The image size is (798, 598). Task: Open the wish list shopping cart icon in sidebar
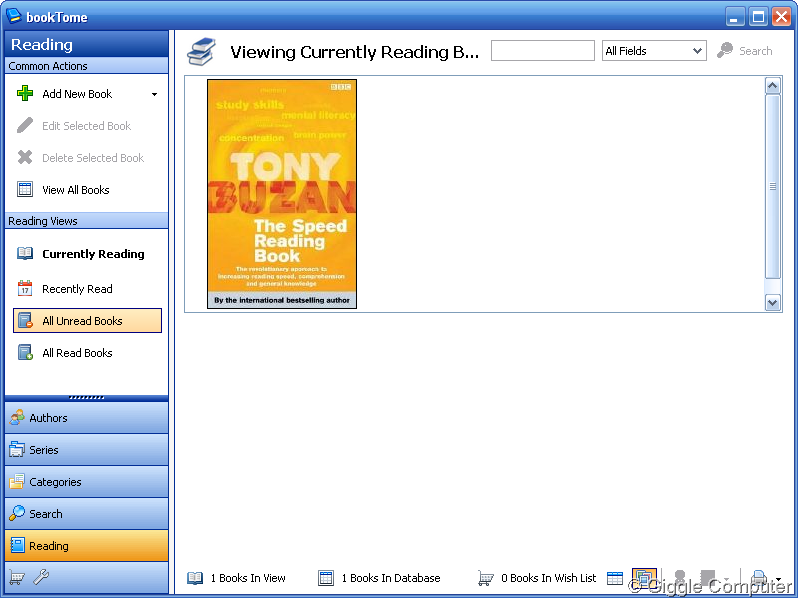(17, 577)
